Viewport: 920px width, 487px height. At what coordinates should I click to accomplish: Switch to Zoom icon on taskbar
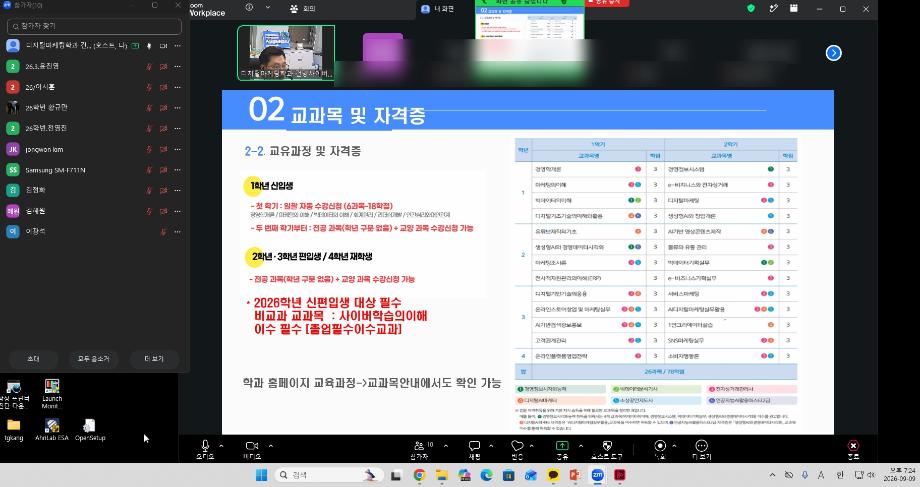tap(597, 475)
